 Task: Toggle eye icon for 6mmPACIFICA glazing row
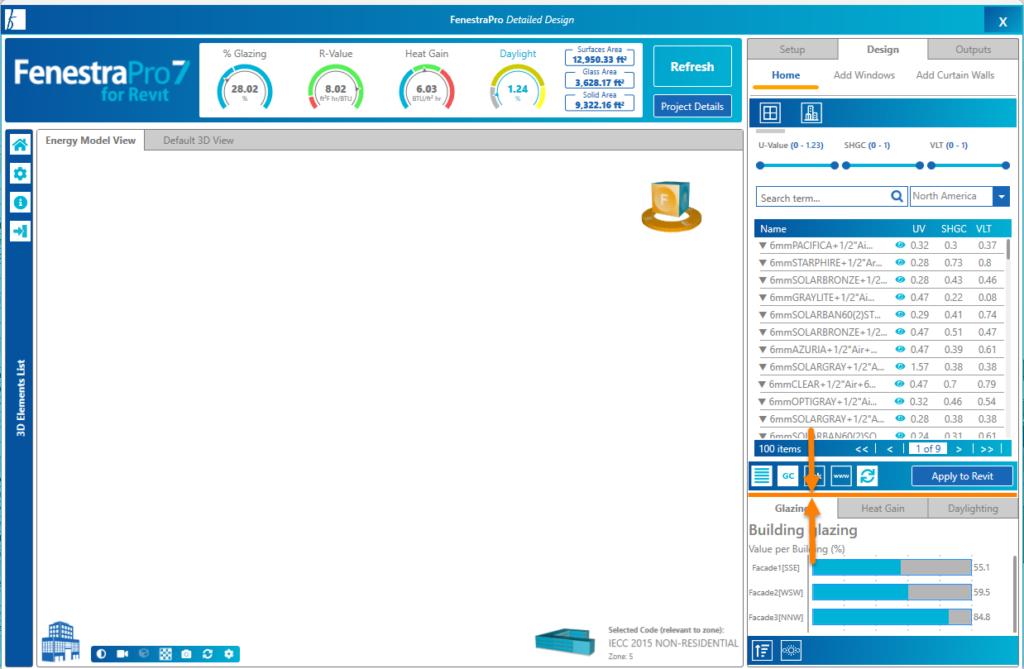[x=900, y=245]
